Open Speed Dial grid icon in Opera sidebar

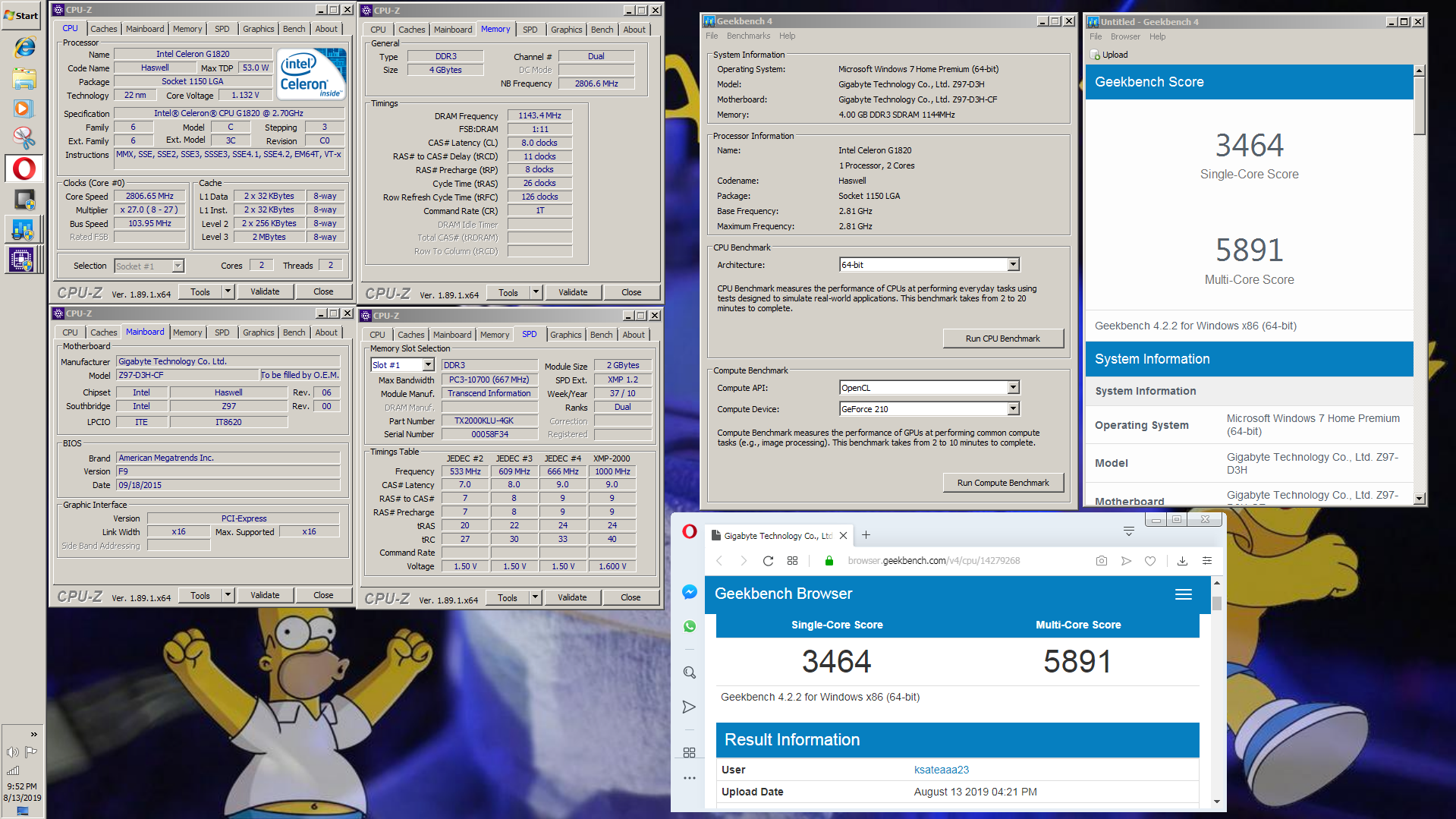(x=689, y=752)
